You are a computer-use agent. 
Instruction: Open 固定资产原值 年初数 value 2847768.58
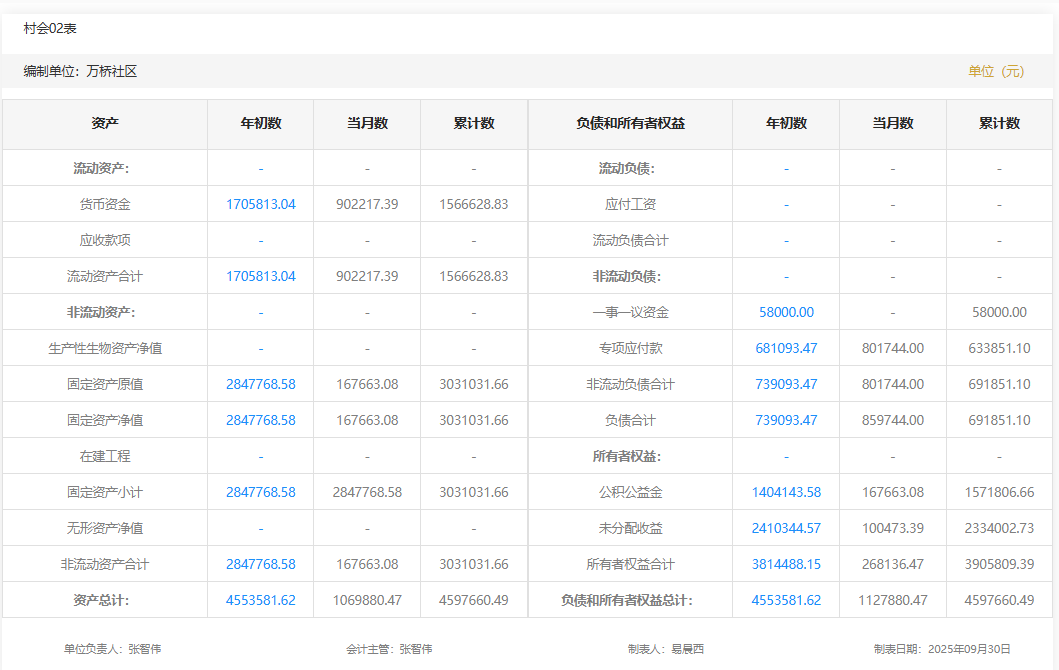pos(260,384)
